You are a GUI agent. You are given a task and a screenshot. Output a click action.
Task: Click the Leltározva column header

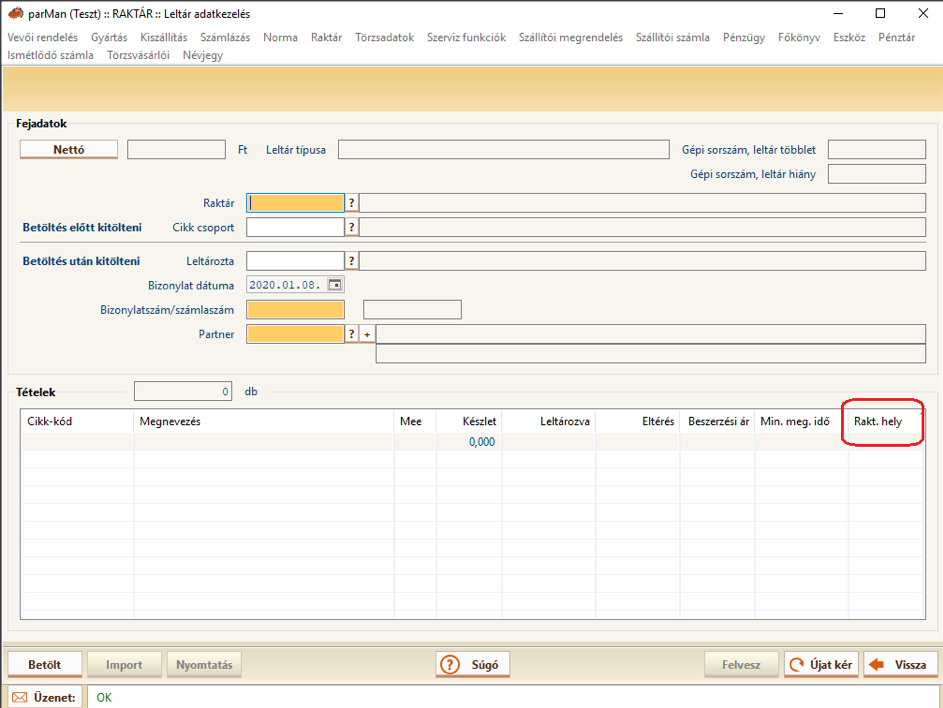pyautogui.click(x=548, y=422)
